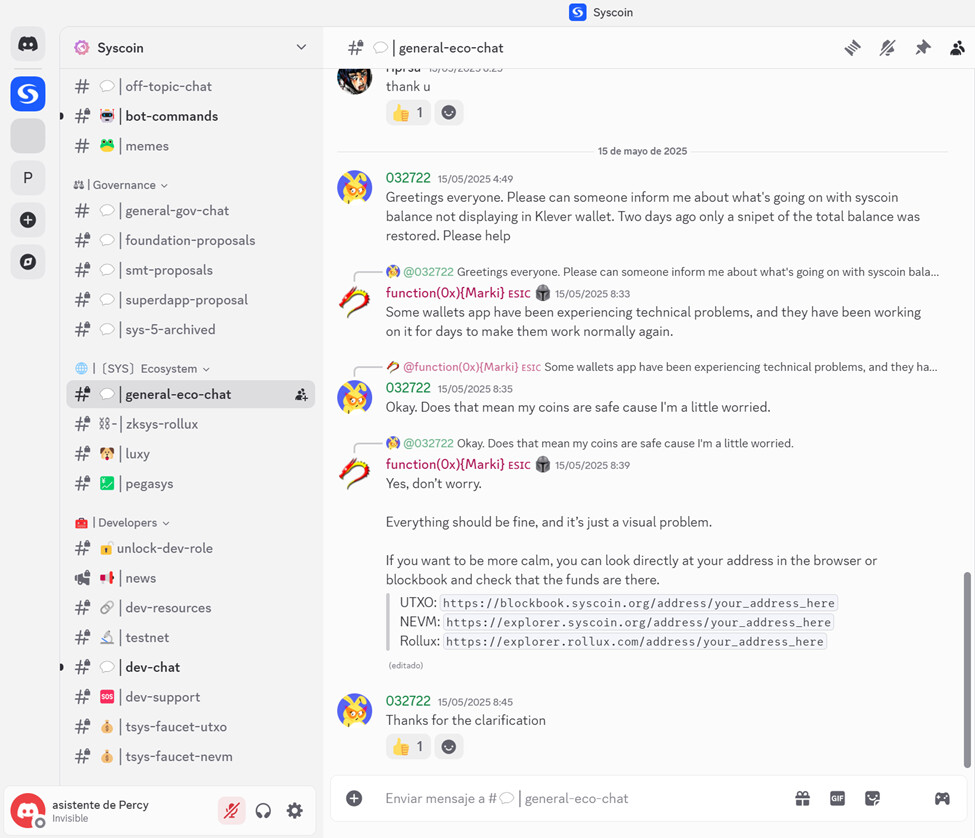Open pinned messages pin icon
The width and height of the screenshot is (975, 838).
[923, 48]
